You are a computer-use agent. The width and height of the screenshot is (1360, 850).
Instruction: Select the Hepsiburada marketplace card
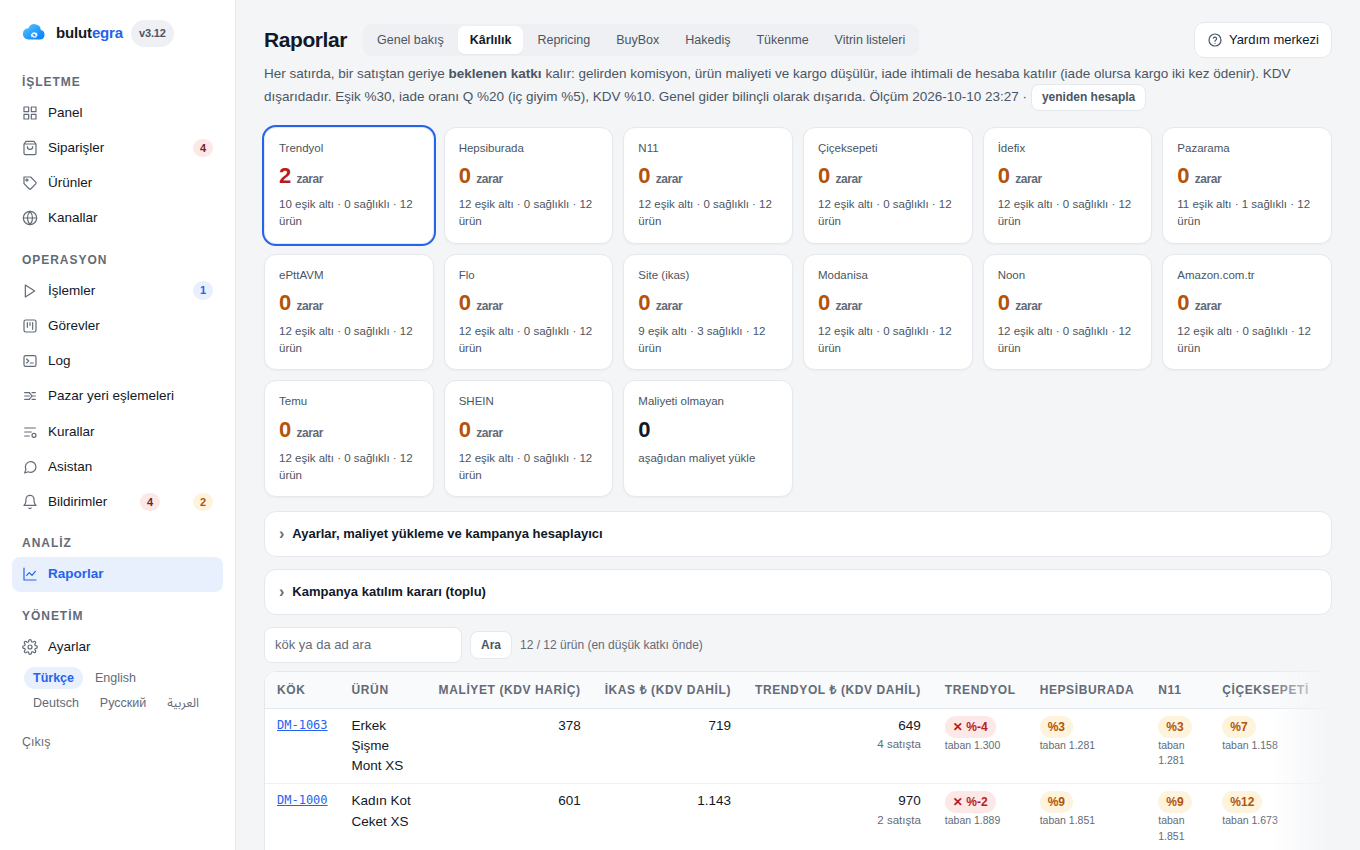(x=528, y=185)
